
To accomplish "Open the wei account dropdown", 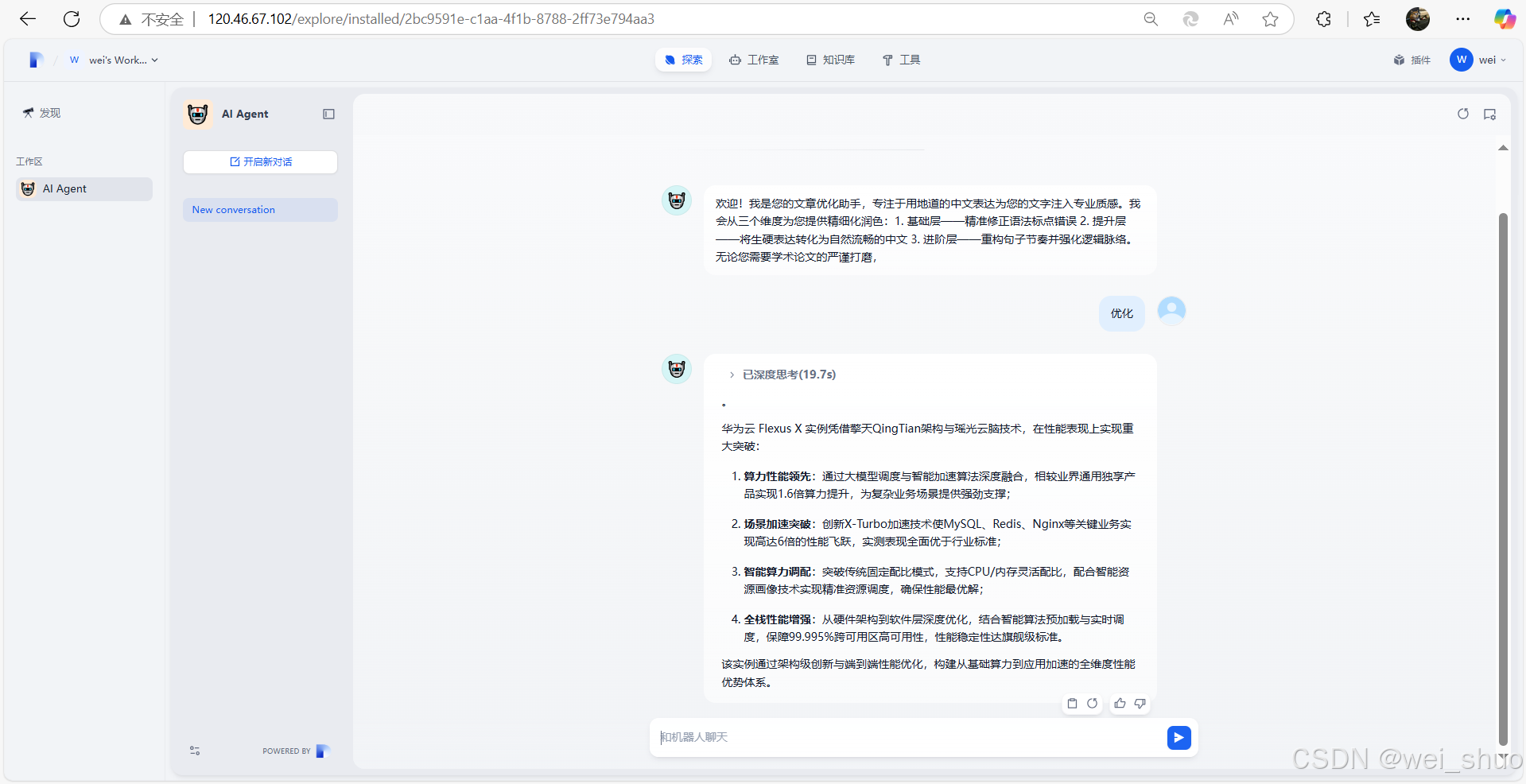I will 1479,60.
